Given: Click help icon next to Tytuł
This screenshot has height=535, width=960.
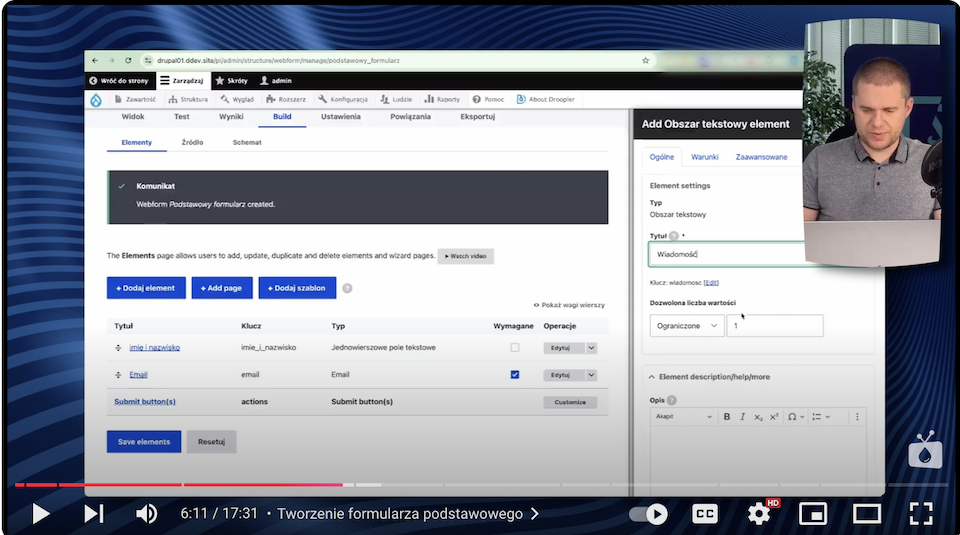Looking at the screenshot, I should pyautogui.click(x=674, y=236).
